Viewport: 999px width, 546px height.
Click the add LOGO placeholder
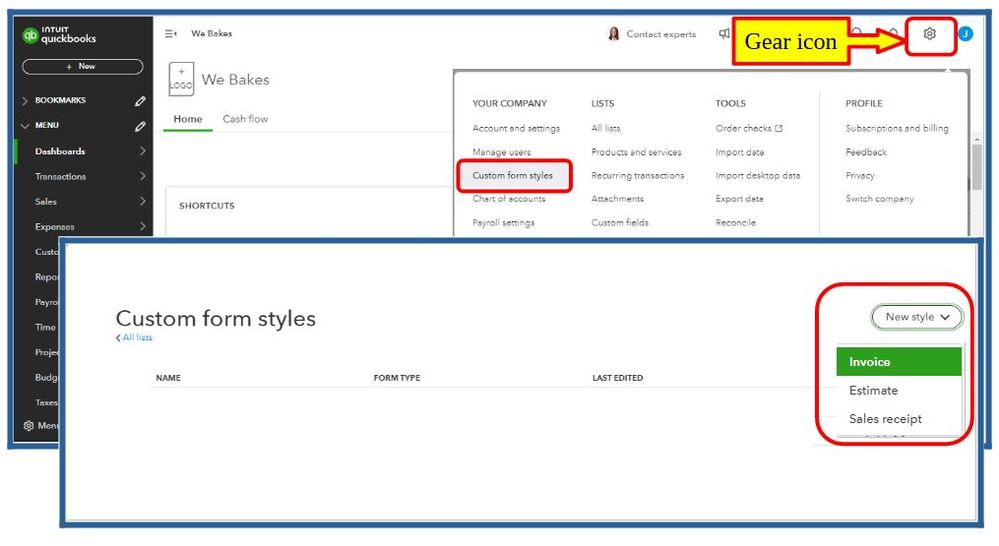click(181, 79)
